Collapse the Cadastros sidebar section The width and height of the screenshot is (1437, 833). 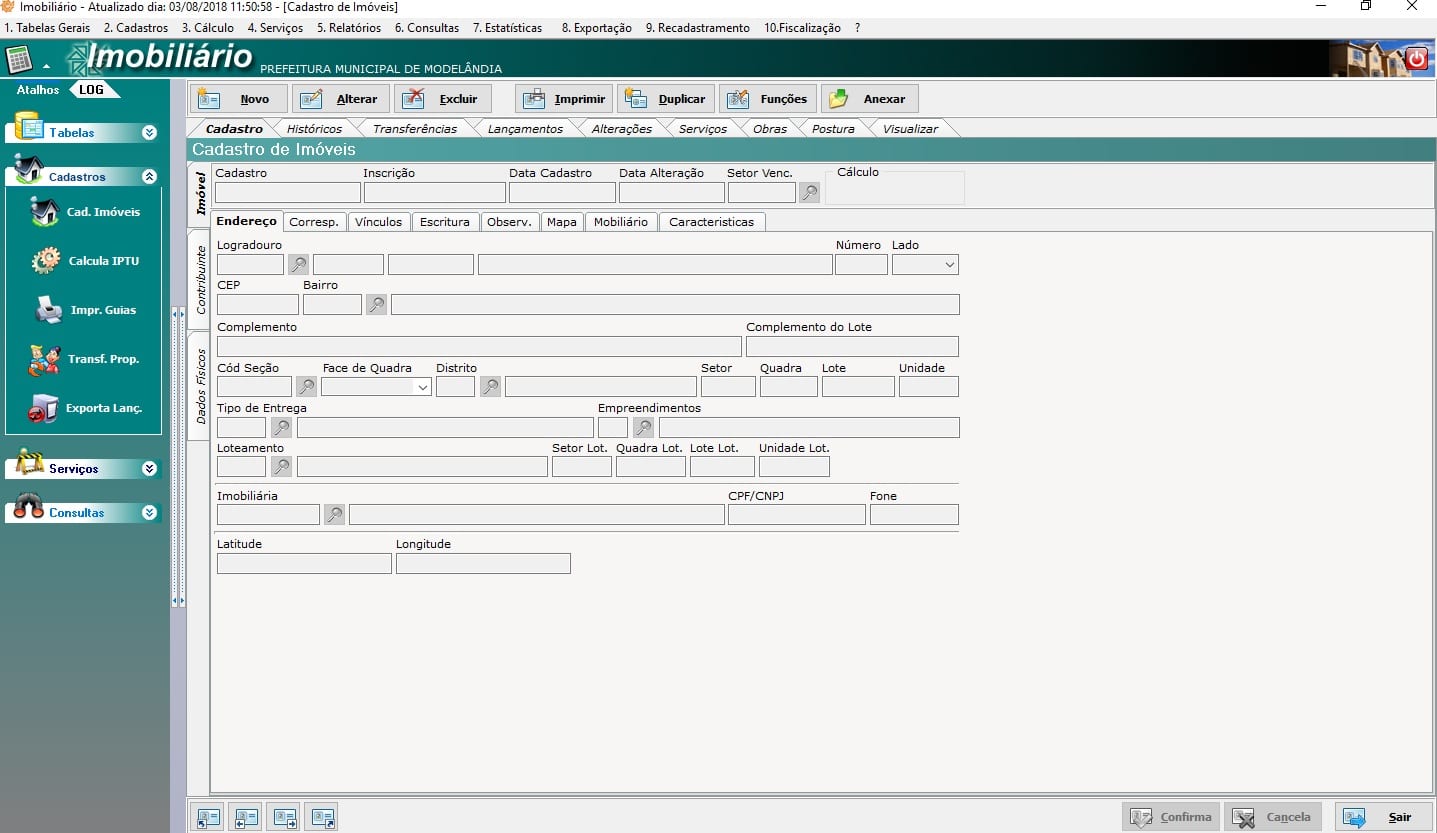(149, 177)
